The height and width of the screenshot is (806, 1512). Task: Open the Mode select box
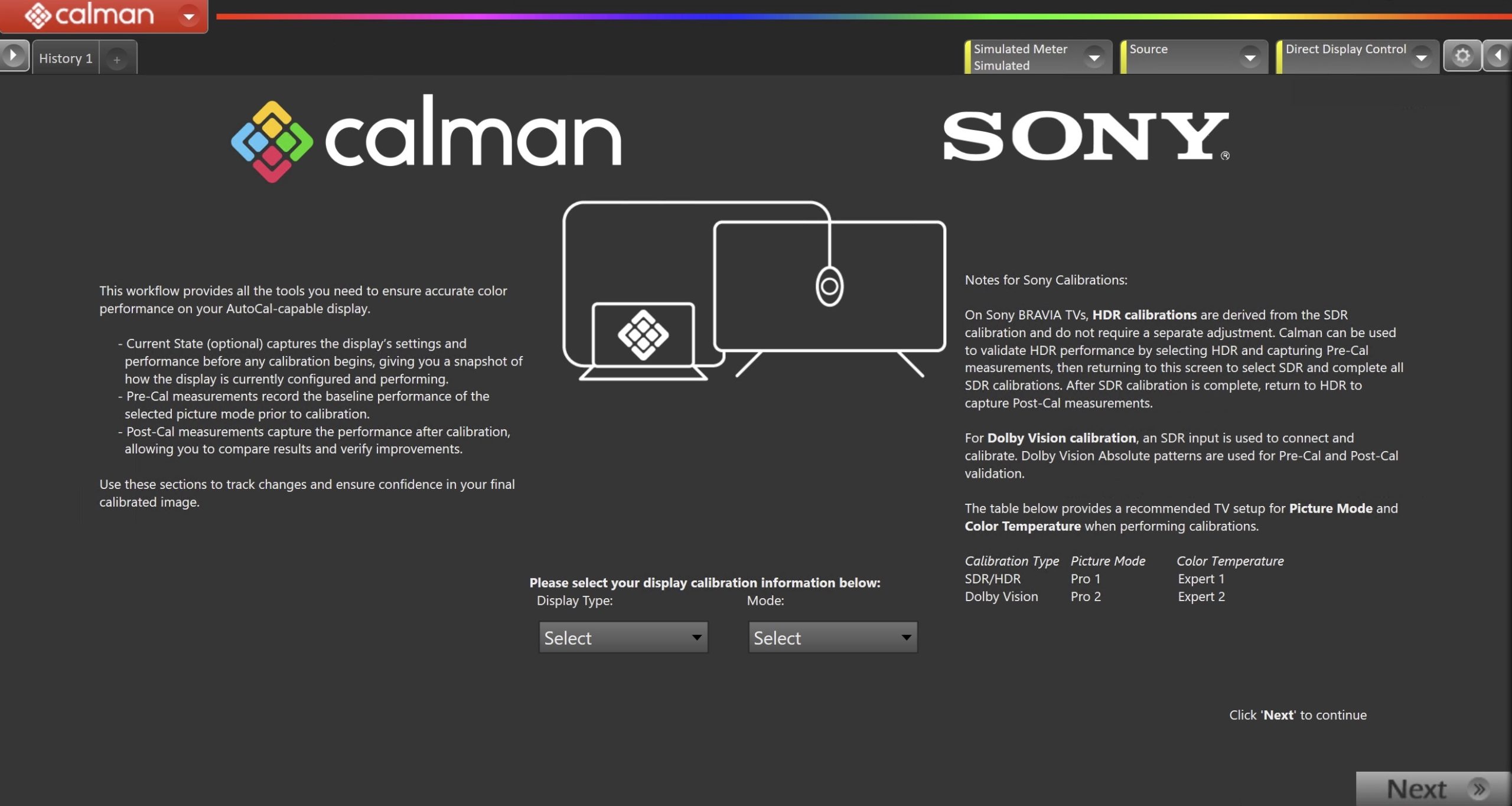[832, 638]
